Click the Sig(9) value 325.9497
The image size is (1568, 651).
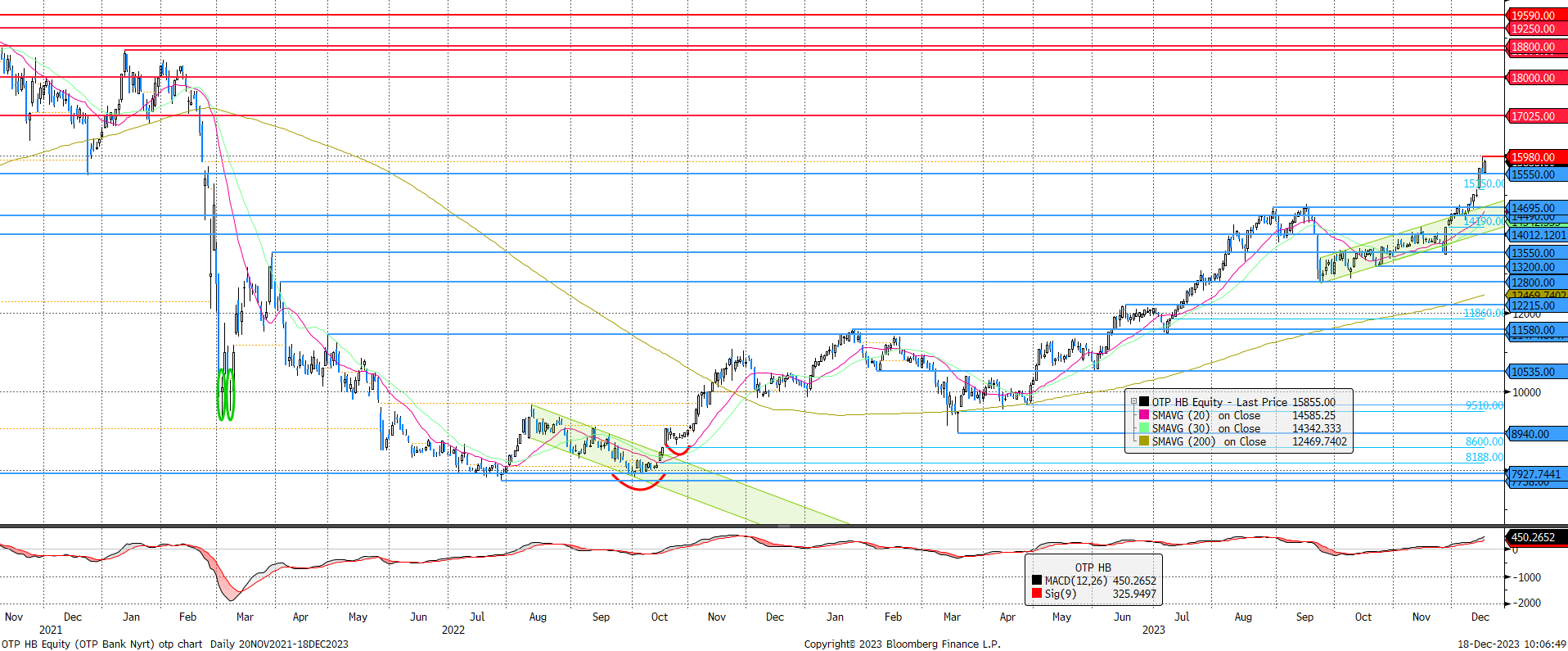1134,594
